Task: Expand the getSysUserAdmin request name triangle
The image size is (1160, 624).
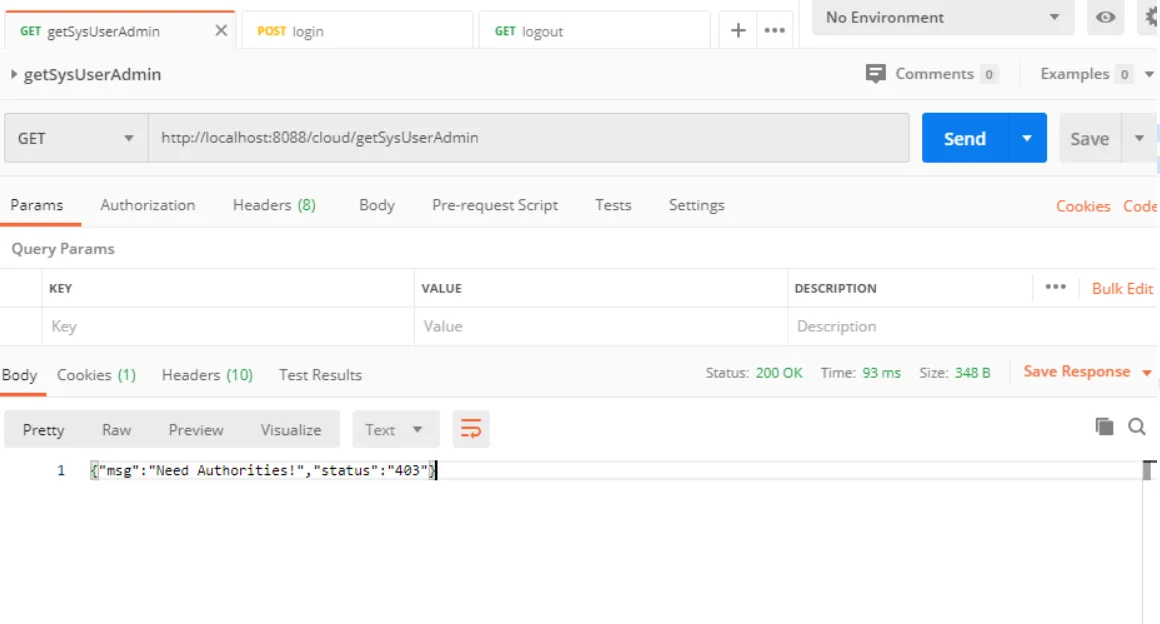Action: (13, 74)
